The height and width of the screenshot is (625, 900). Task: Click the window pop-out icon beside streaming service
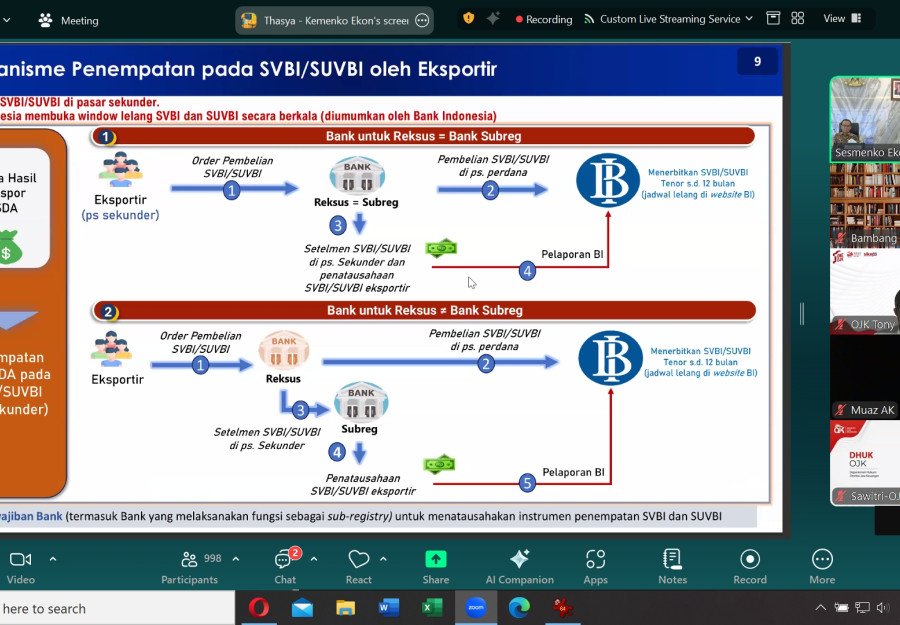click(x=773, y=18)
